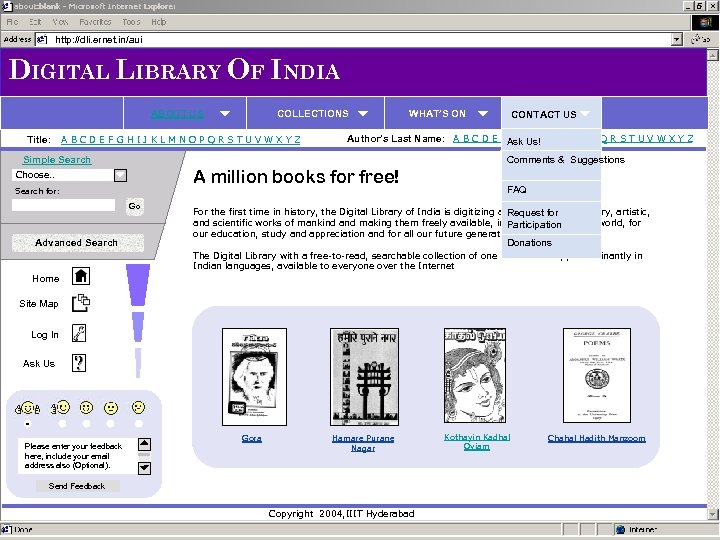Image resolution: width=720 pixels, height=540 pixels.
Task: Click the Hamare Purane Nagar cover thumbnail
Action: [x=364, y=377]
